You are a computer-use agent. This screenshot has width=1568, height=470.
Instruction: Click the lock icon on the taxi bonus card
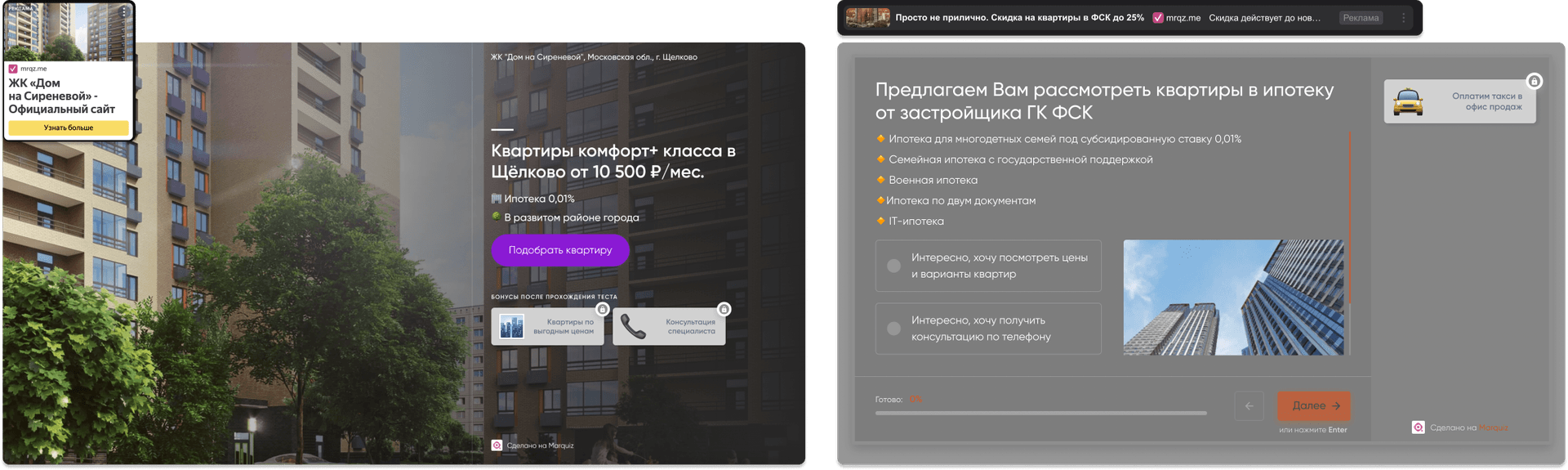pyautogui.click(x=1534, y=81)
